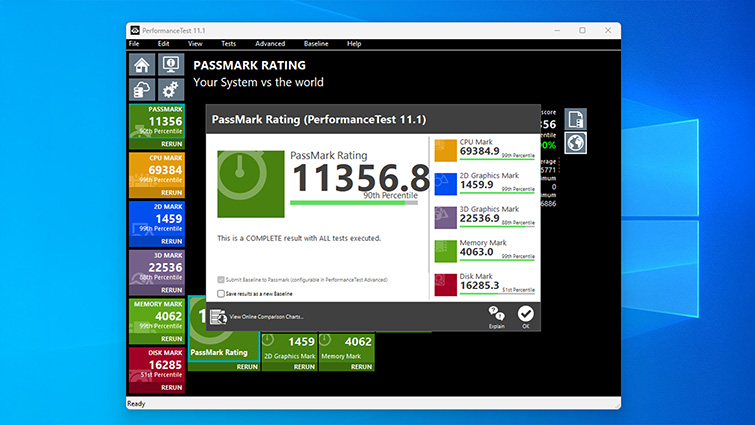Screen dimensions: 755x425
Task: Select the Memory Mark 4062 sidebar tile
Action: coord(157,316)
